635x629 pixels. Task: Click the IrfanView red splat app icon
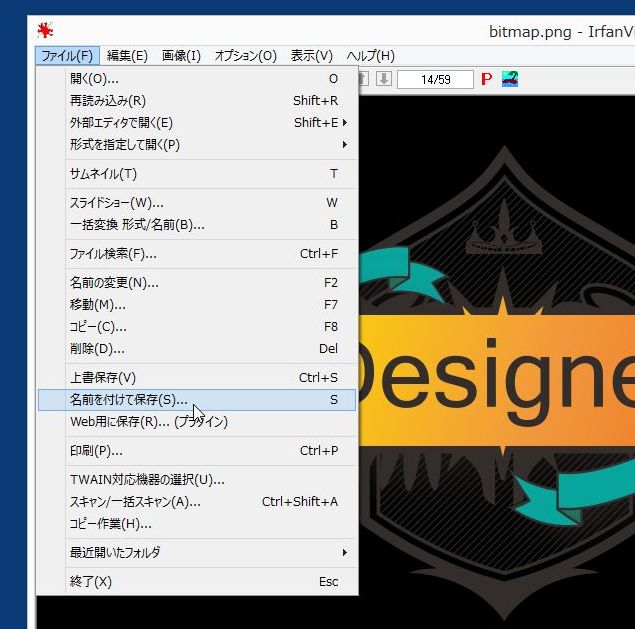click(45, 31)
